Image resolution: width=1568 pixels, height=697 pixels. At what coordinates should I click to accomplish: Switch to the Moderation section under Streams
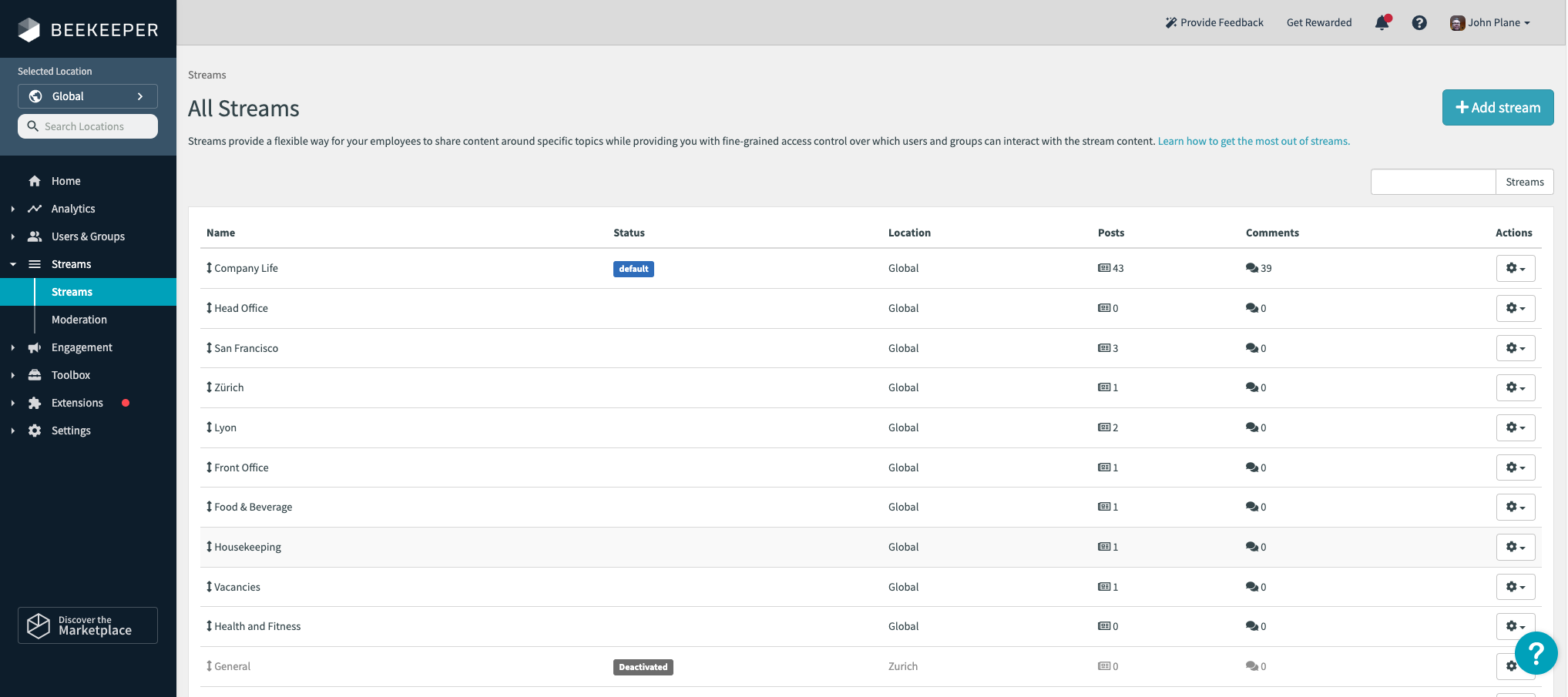click(x=79, y=319)
